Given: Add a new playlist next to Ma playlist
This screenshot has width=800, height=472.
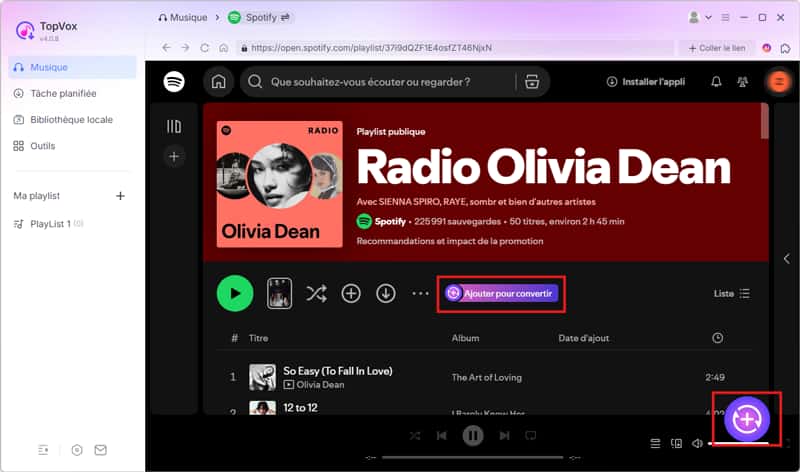Looking at the screenshot, I should pos(120,196).
